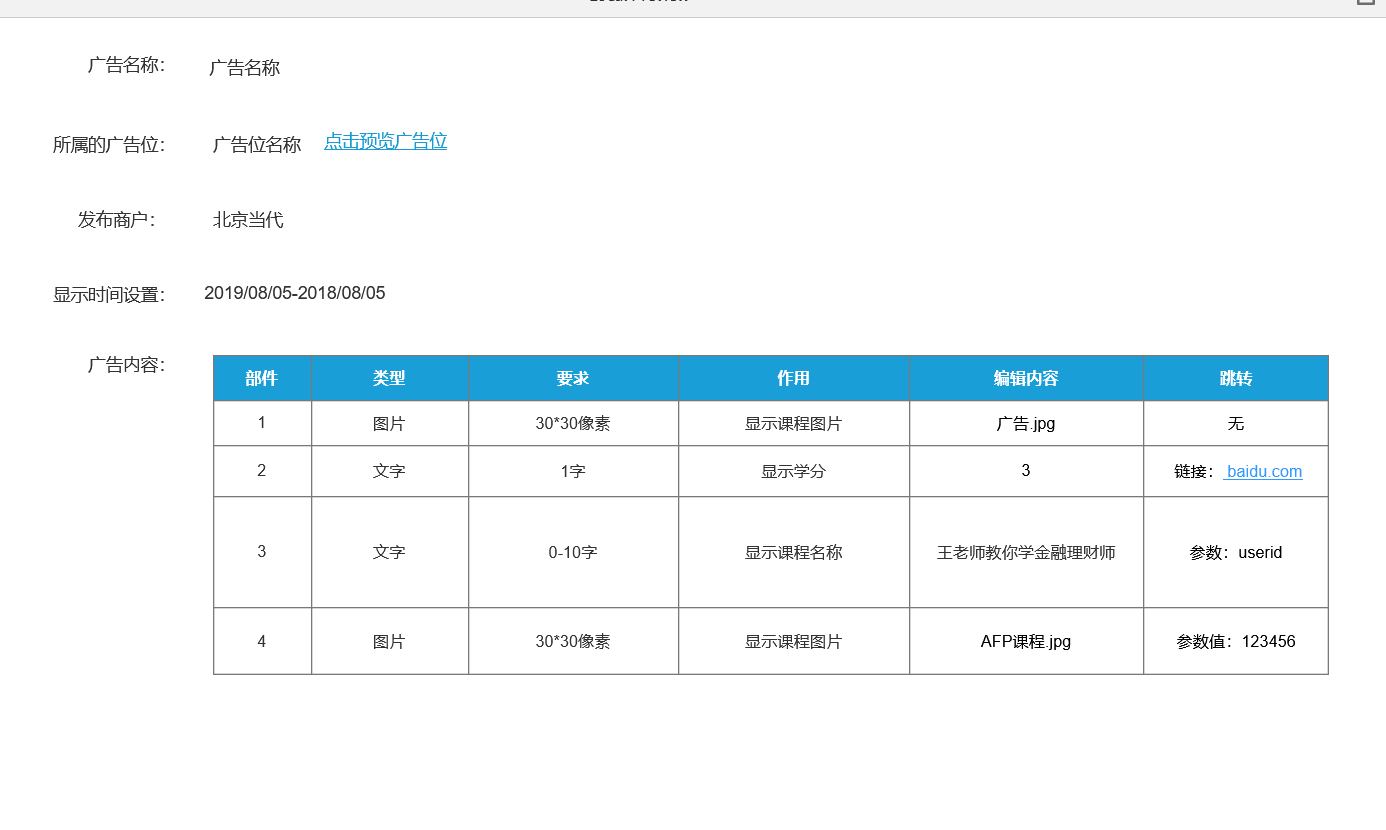The width and height of the screenshot is (1386, 830).
Task: Select the 广告名称 value text
Action: pyautogui.click(x=244, y=68)
